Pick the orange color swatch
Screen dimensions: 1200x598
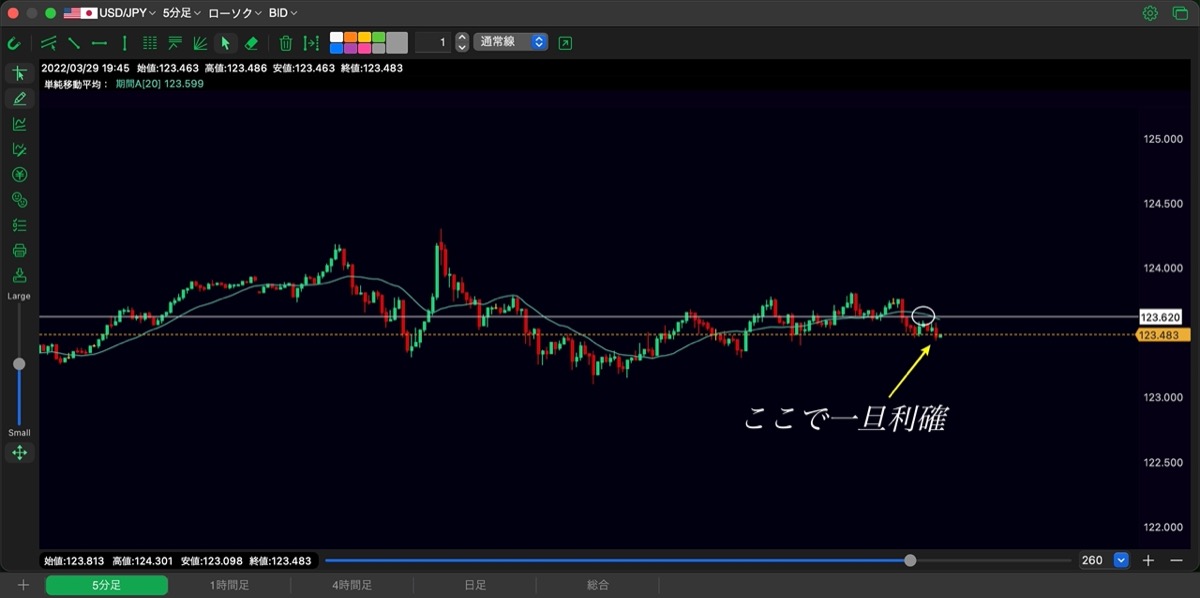[350, 37]
